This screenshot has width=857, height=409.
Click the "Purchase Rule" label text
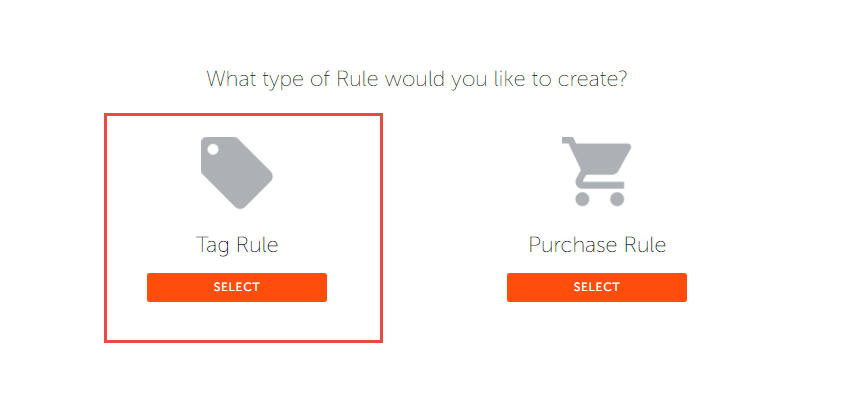click(597, 244)
